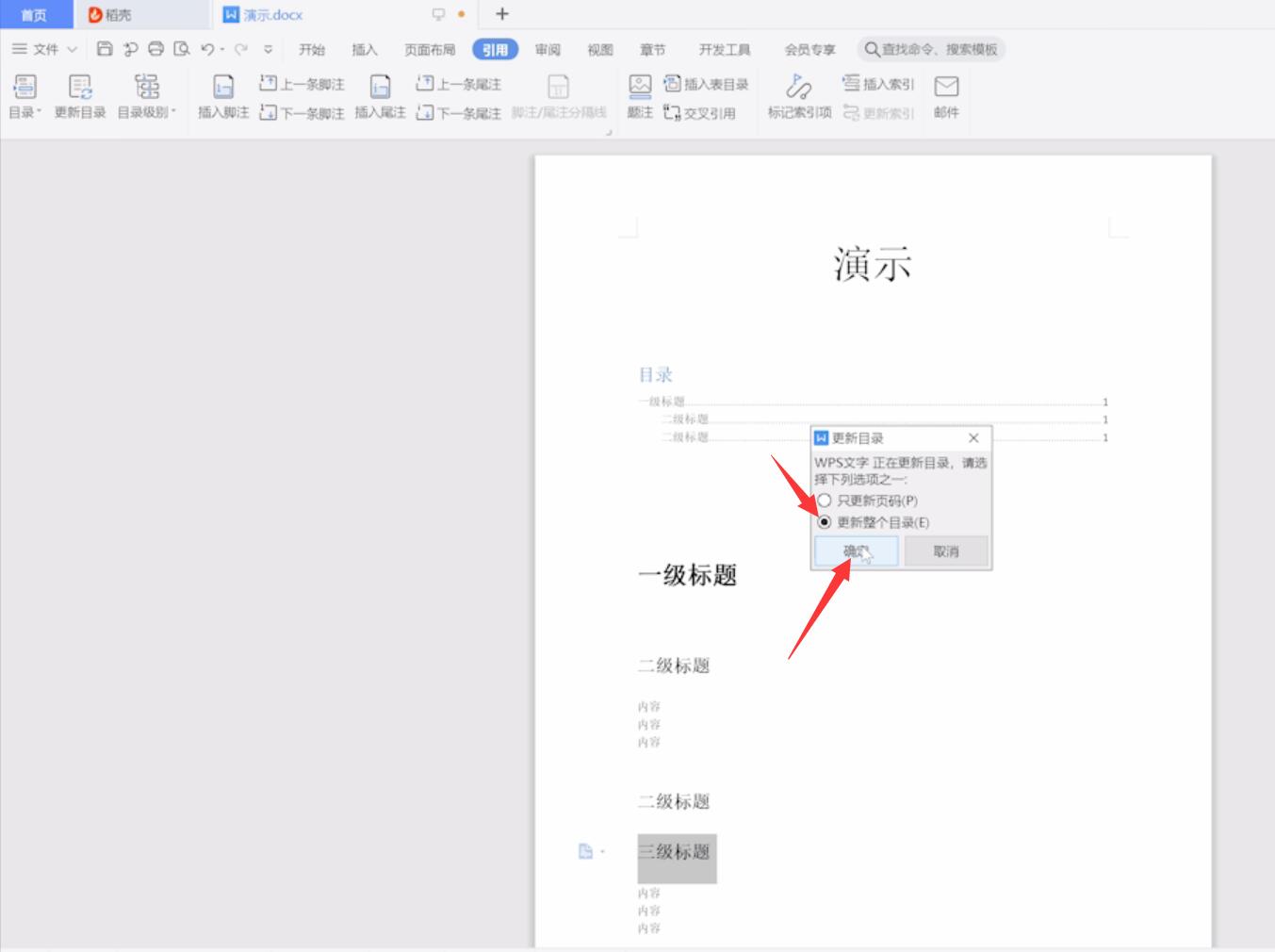
Task: Click the display mode icon in document tab
Action: [438, 14]
